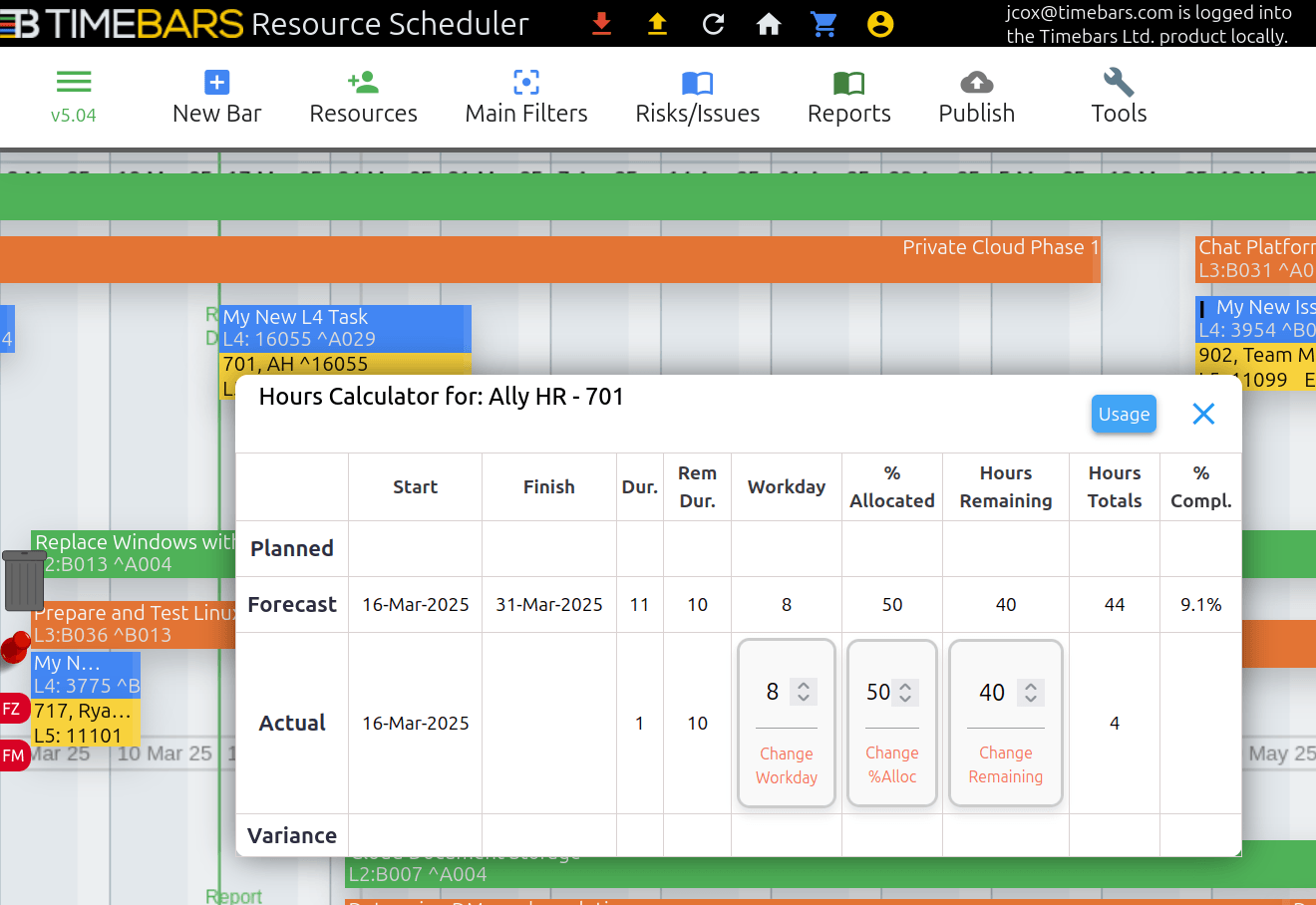This screenshot has height=905, width=1316.
Task: Go to home via house icon
Action: point(769,24)
